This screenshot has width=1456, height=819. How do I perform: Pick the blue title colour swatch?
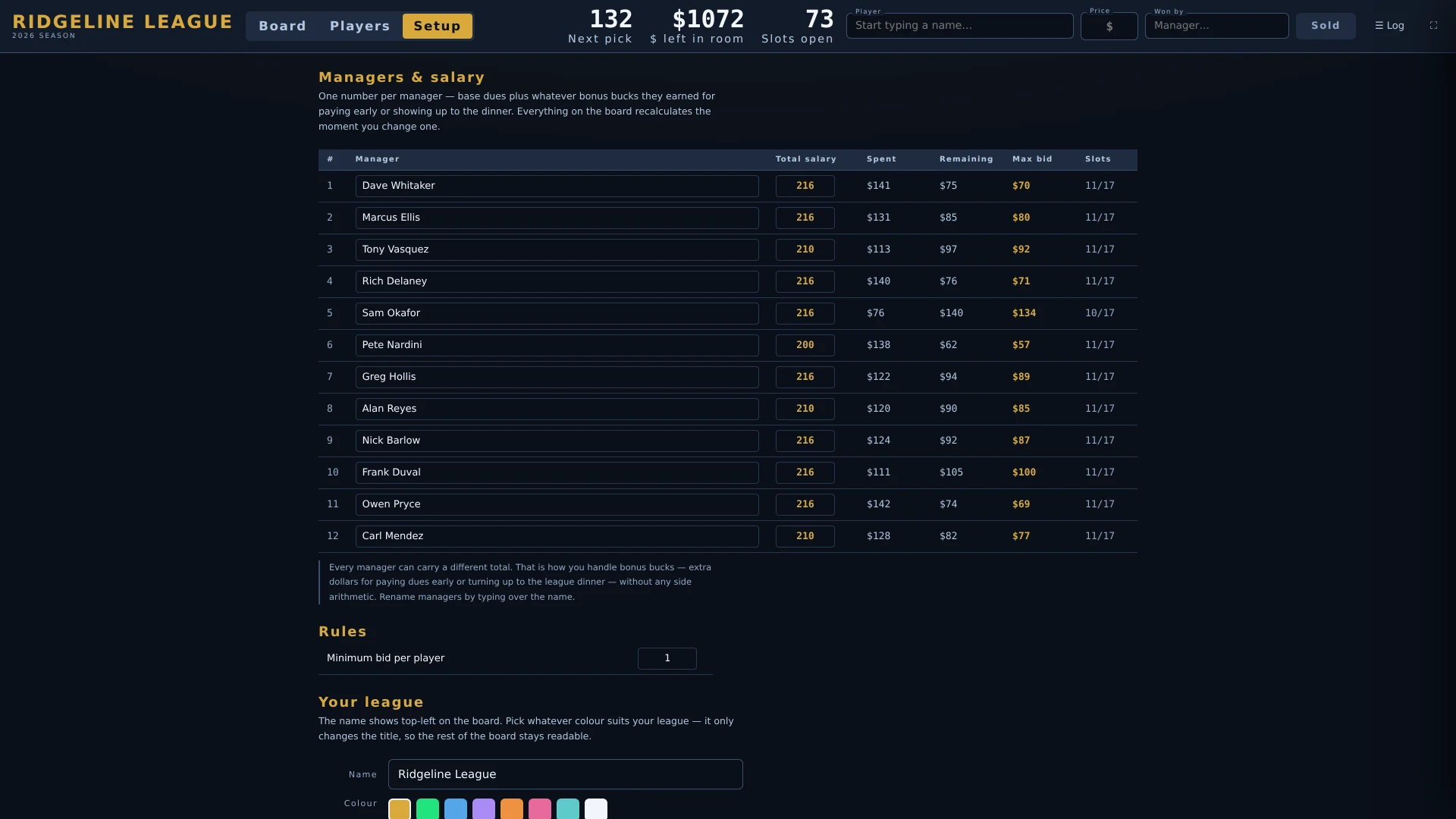pos(456,809)
